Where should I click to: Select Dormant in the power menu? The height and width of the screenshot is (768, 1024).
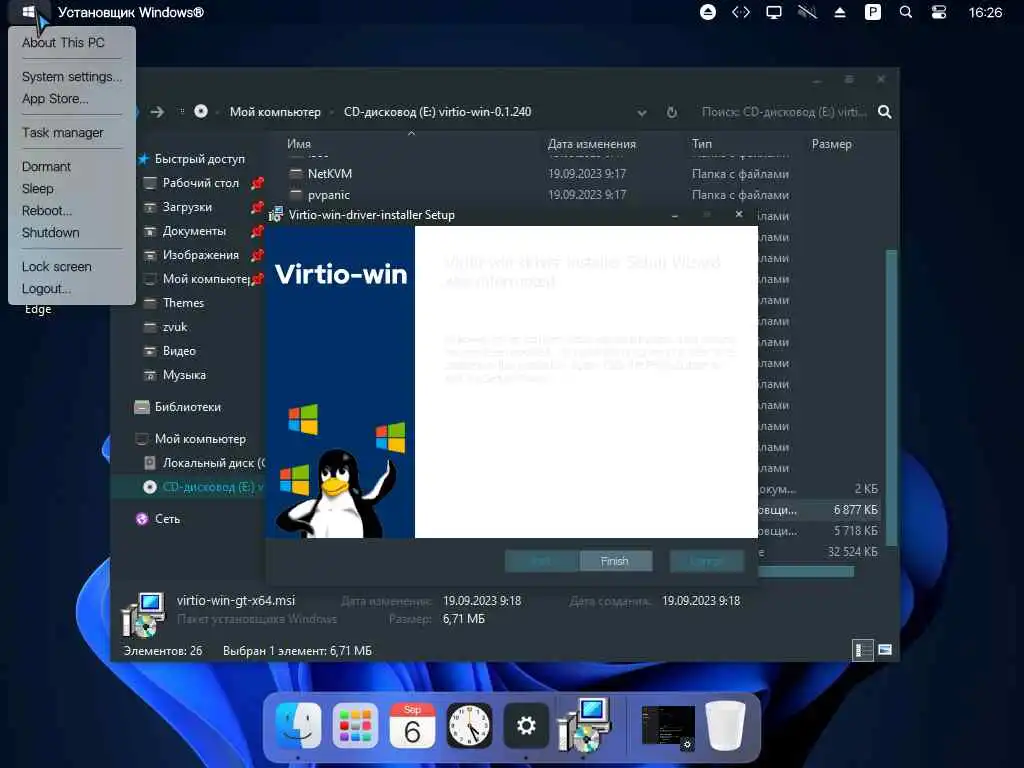click(46, 167)
